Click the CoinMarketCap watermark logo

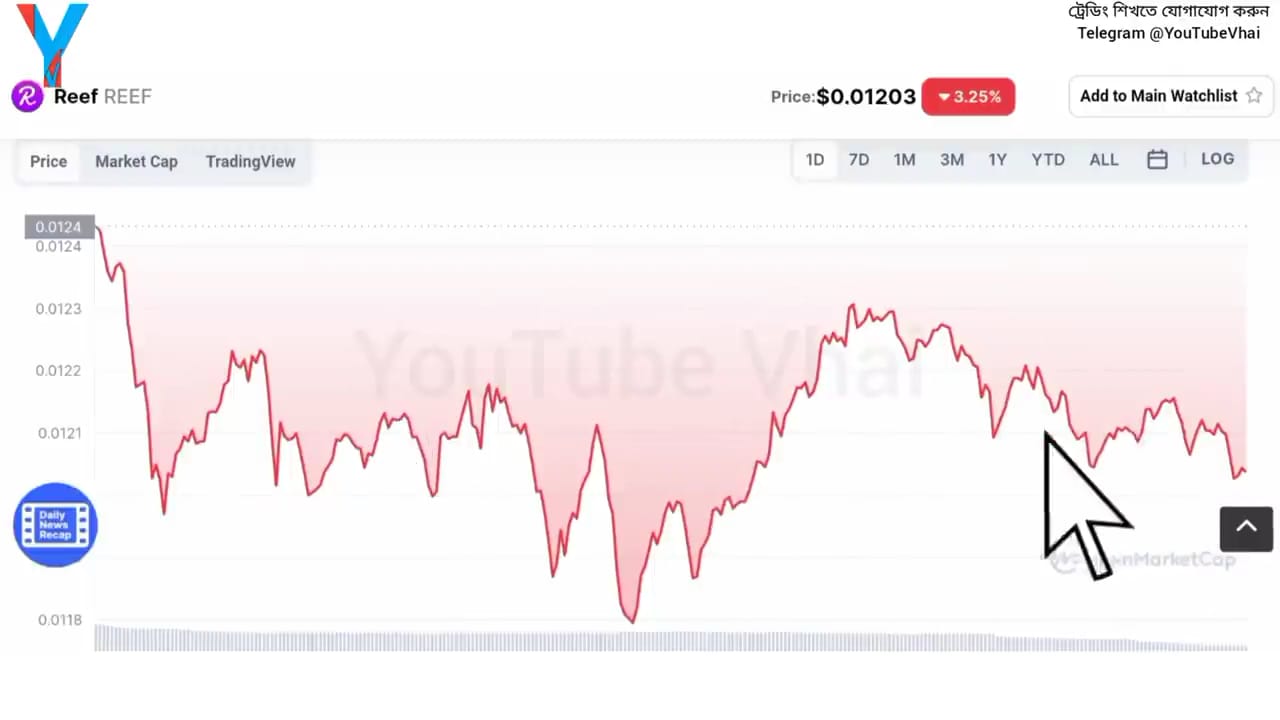(1142, 560)
